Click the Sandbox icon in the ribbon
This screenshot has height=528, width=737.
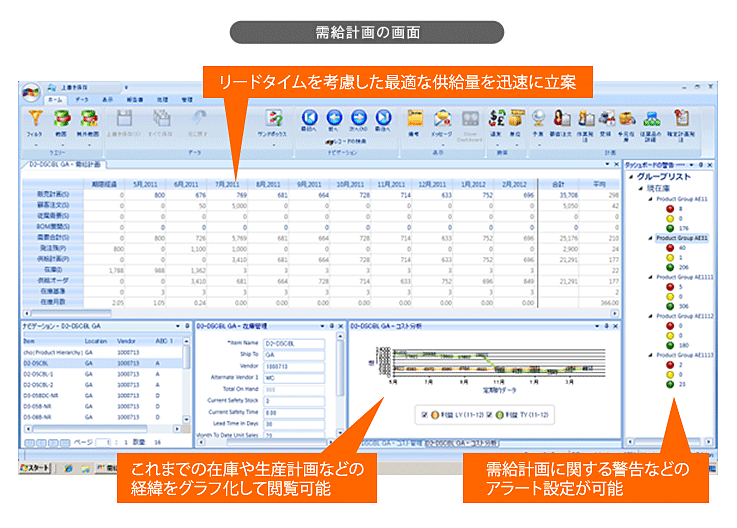pyautogui.click(x=270, y=119)
